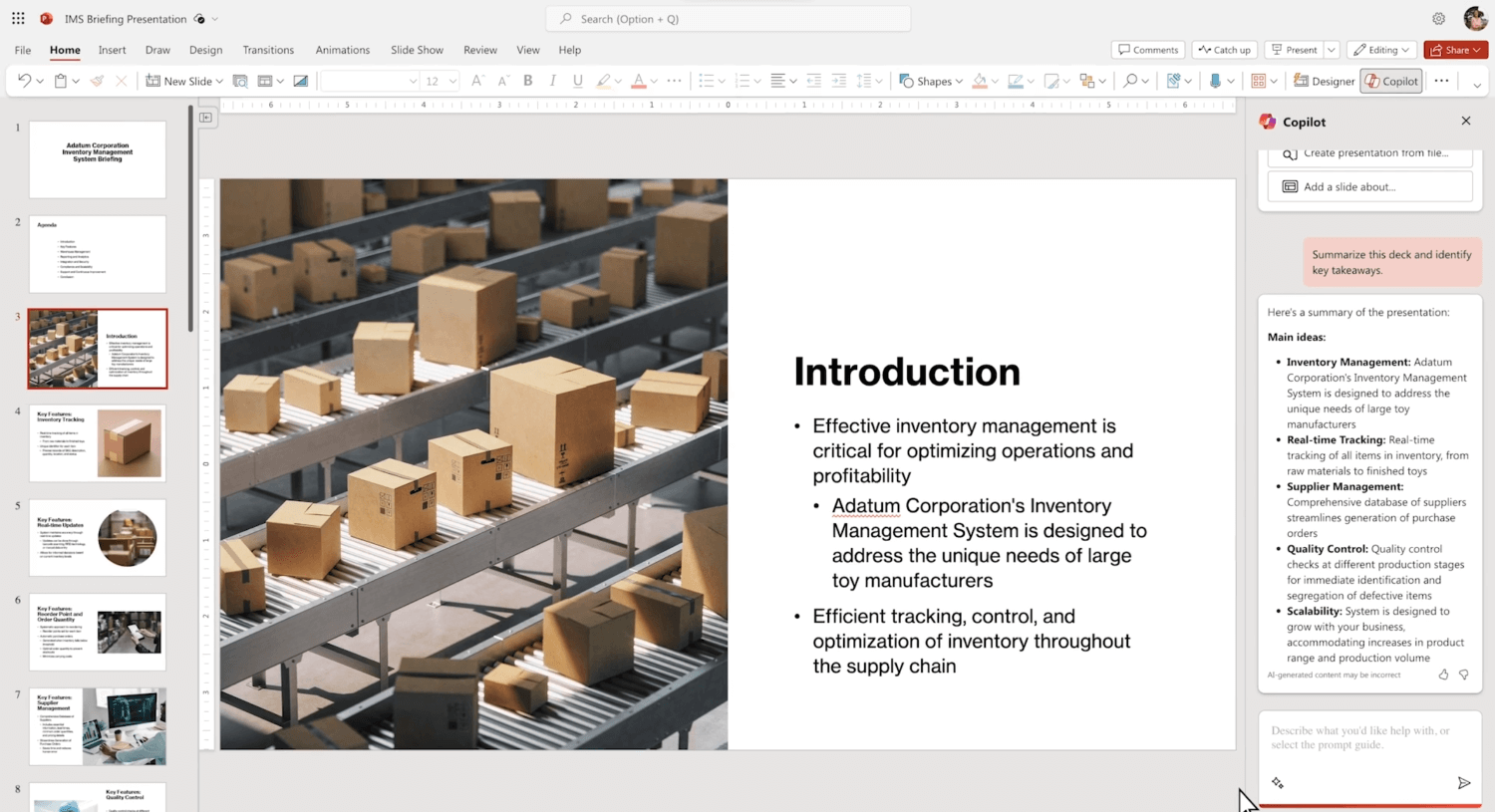Switch to the Design tab

(x=205, y=50)
